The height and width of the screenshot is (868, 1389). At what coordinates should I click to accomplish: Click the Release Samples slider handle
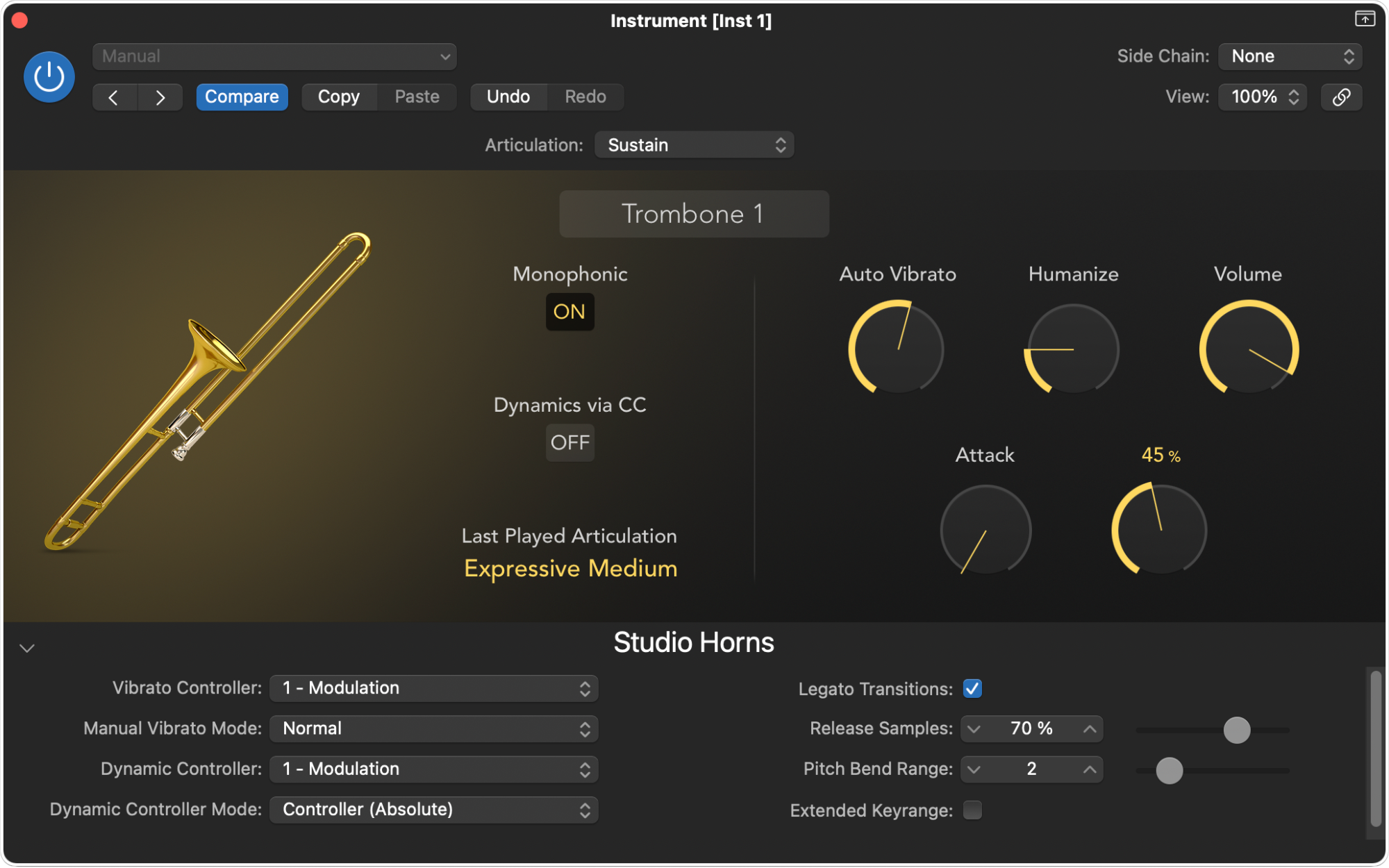click(1236, 730)
